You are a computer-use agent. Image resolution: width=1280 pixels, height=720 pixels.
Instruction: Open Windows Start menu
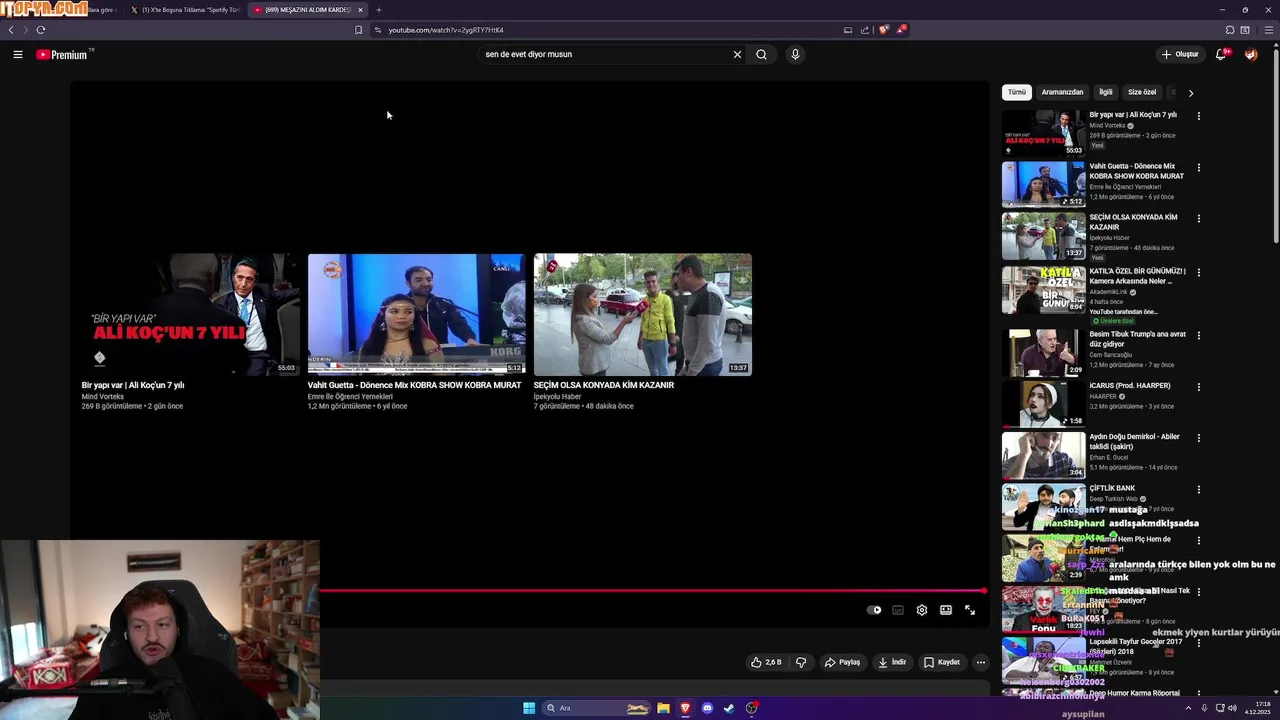[529, 708]
